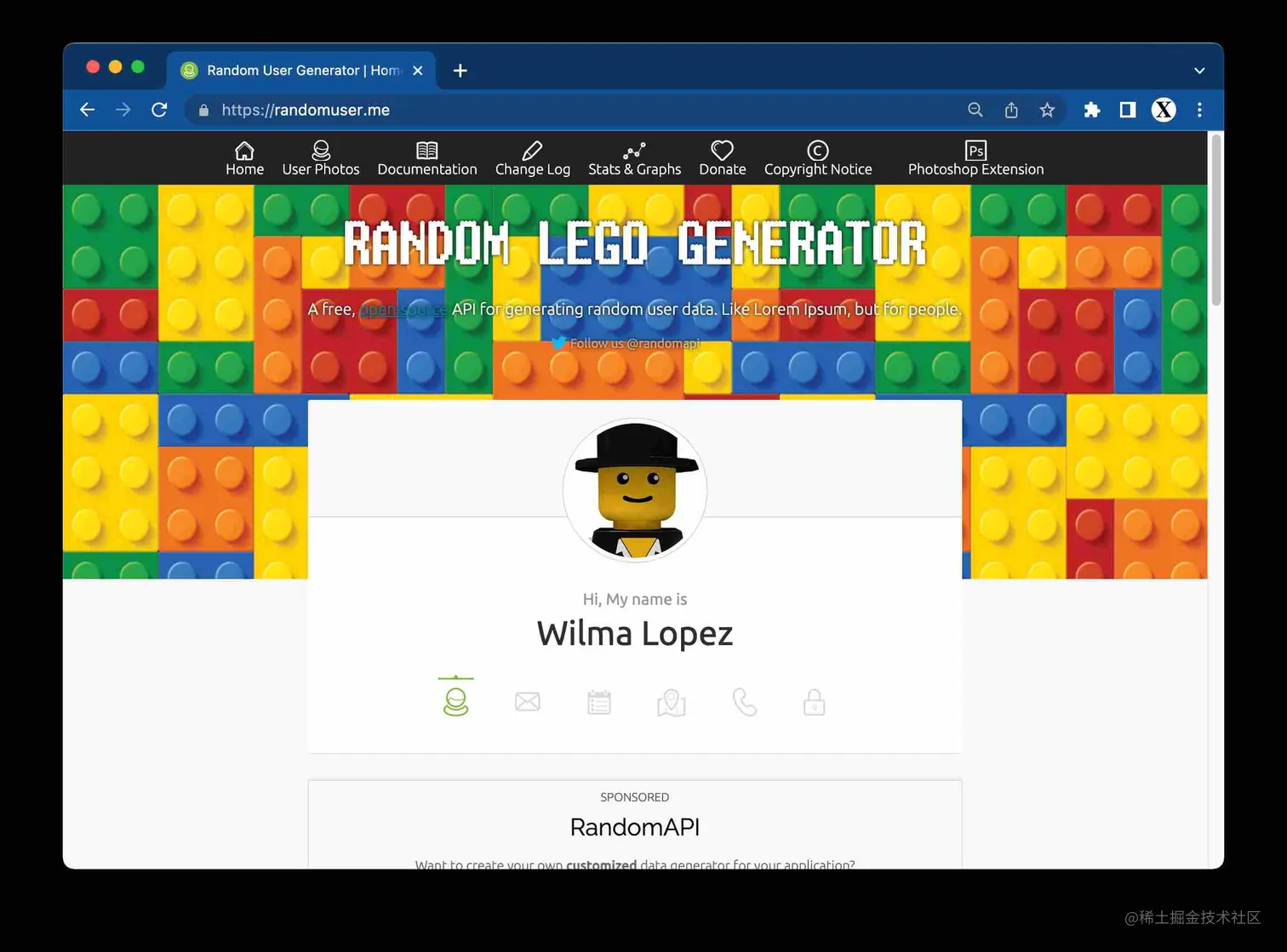Click the open source link
The width and height of the screenshot is (1287, 952).
403,309
